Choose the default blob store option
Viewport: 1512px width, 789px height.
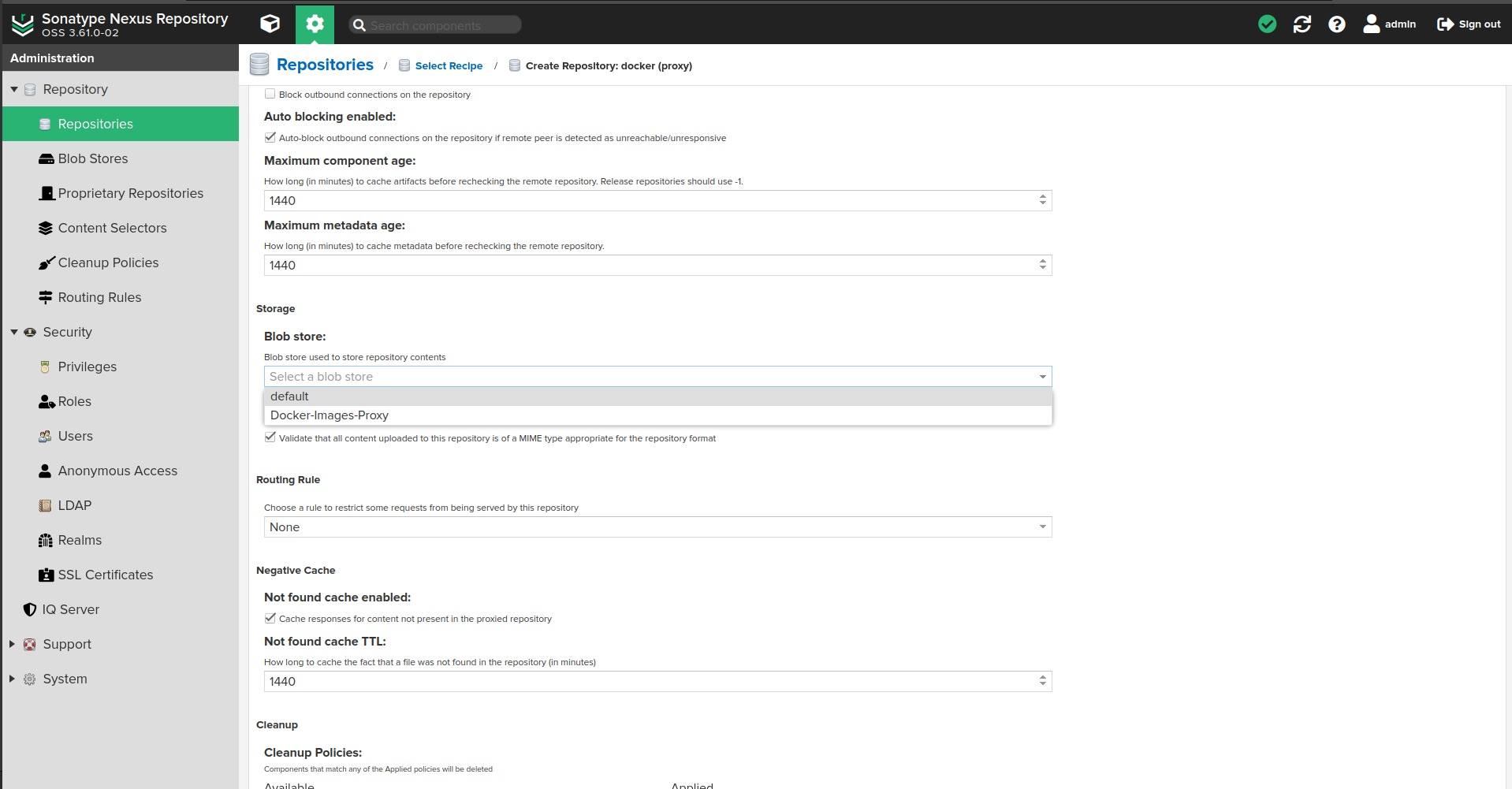tap(289, 396)
